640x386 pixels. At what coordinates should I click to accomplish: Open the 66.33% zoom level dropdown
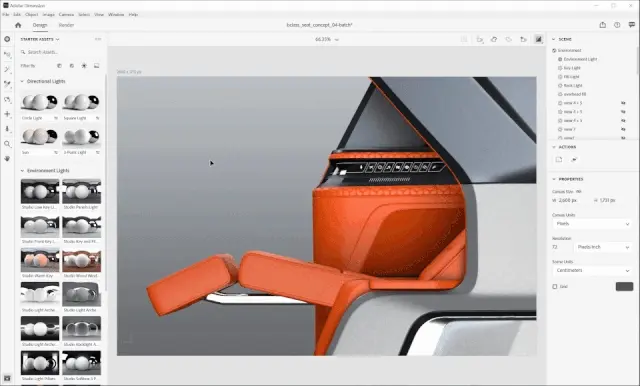[x=327, y=39]
